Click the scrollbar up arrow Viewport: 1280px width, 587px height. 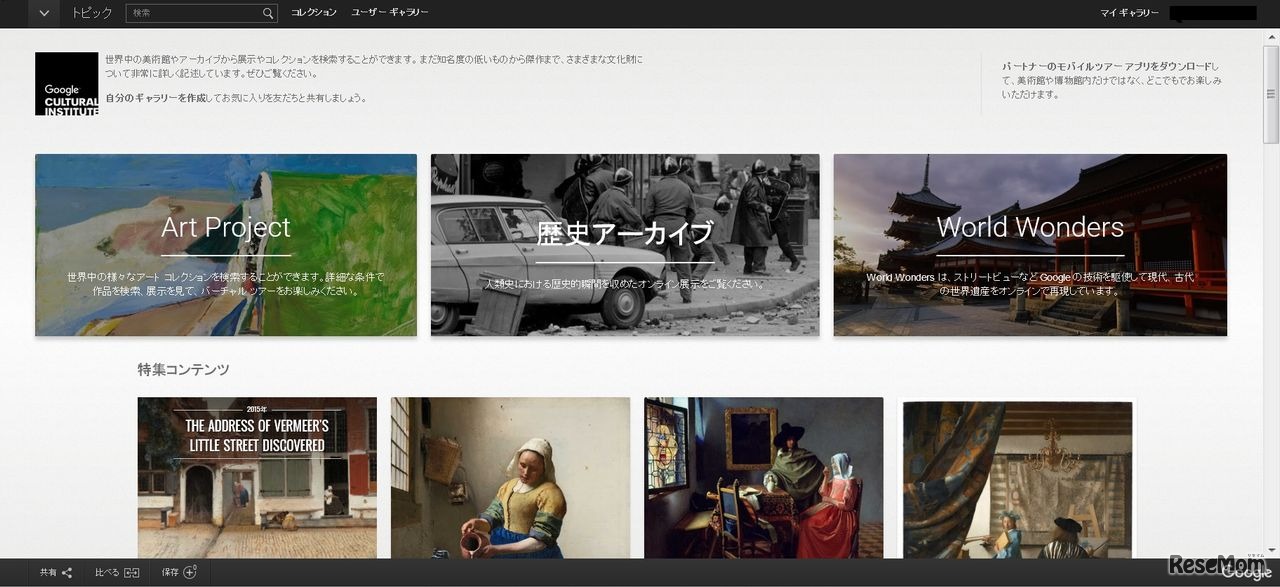click(1272, 36)
